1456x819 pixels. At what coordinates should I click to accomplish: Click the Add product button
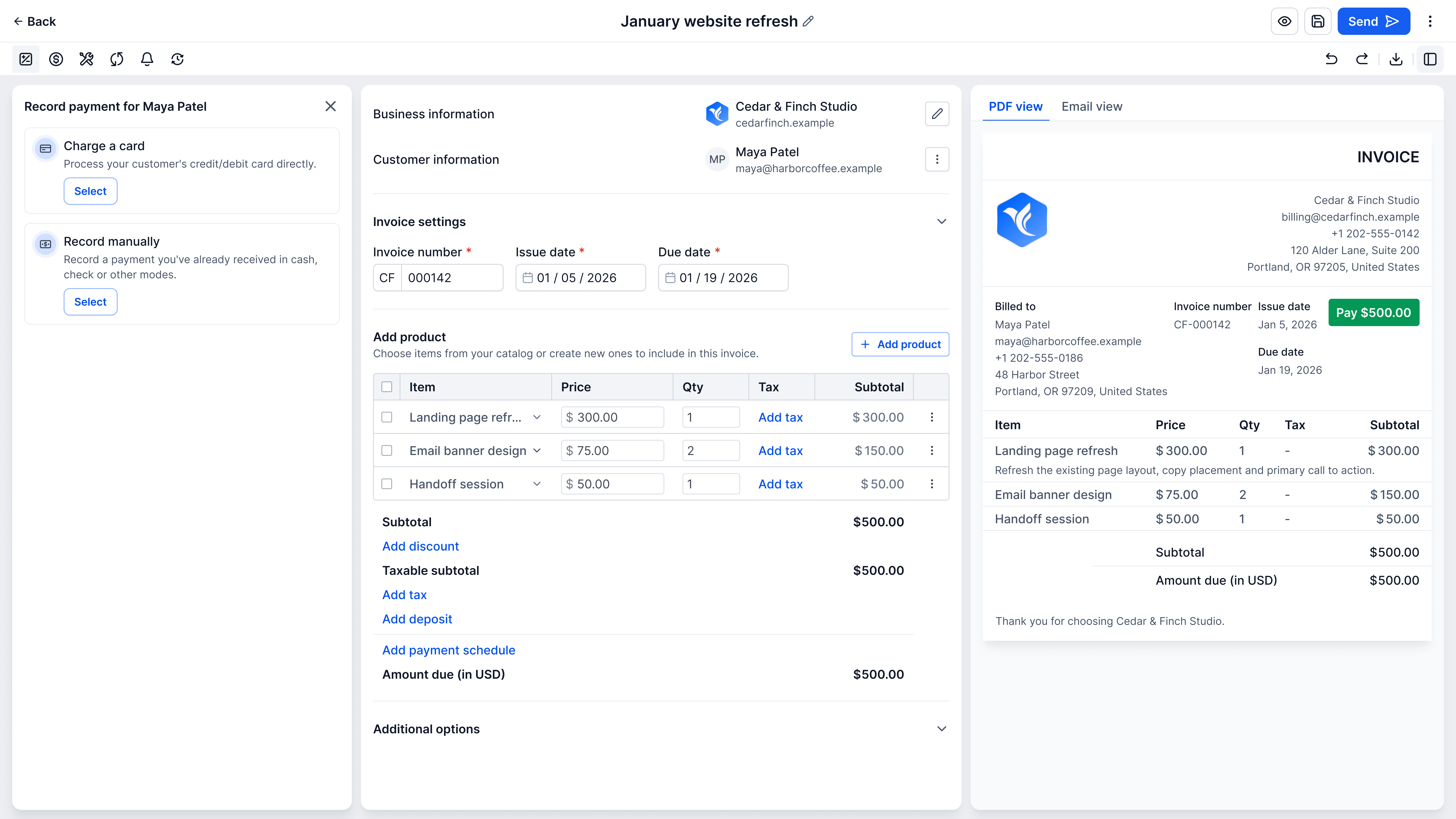point(900,344)
